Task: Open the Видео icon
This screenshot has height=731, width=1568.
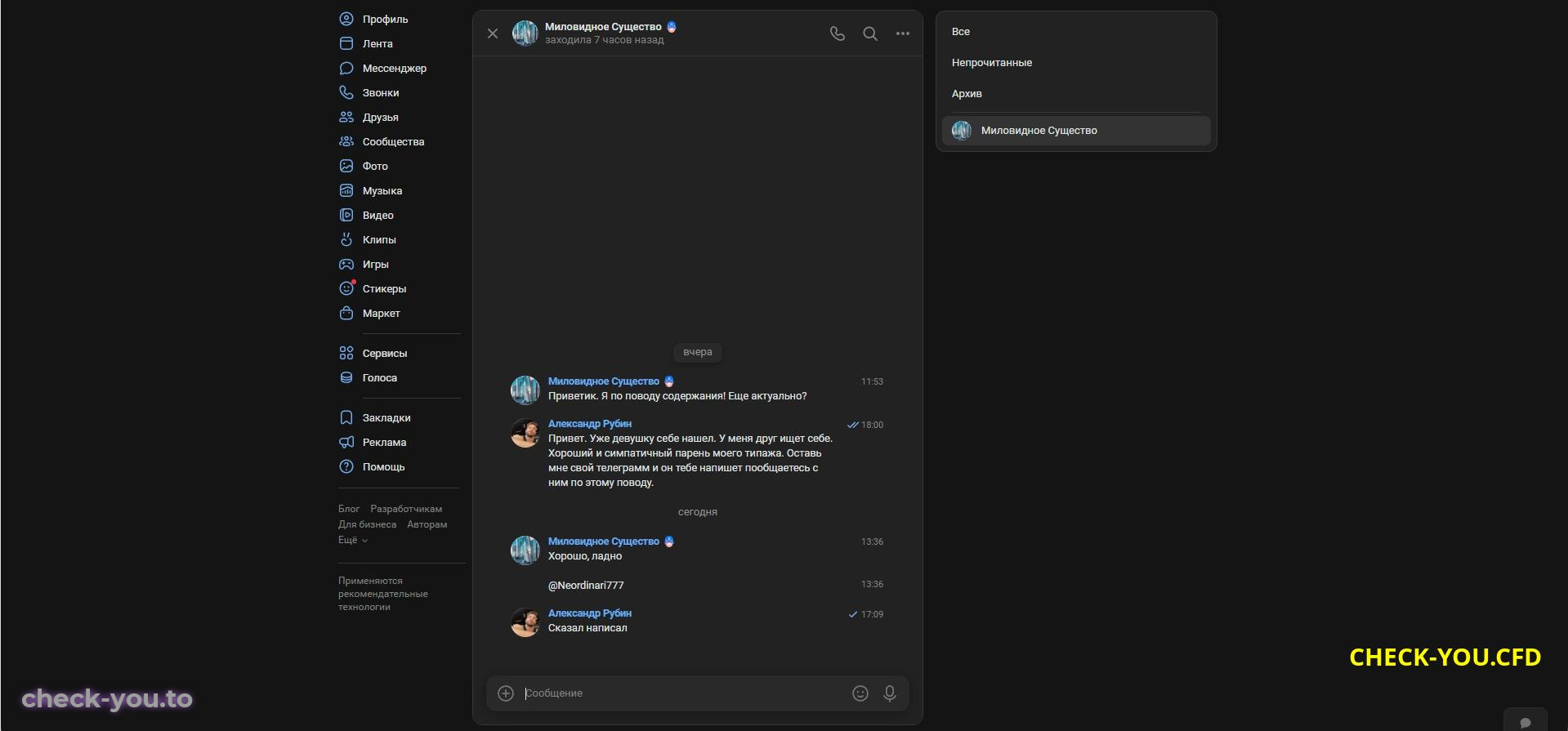Action: (346, 215)
